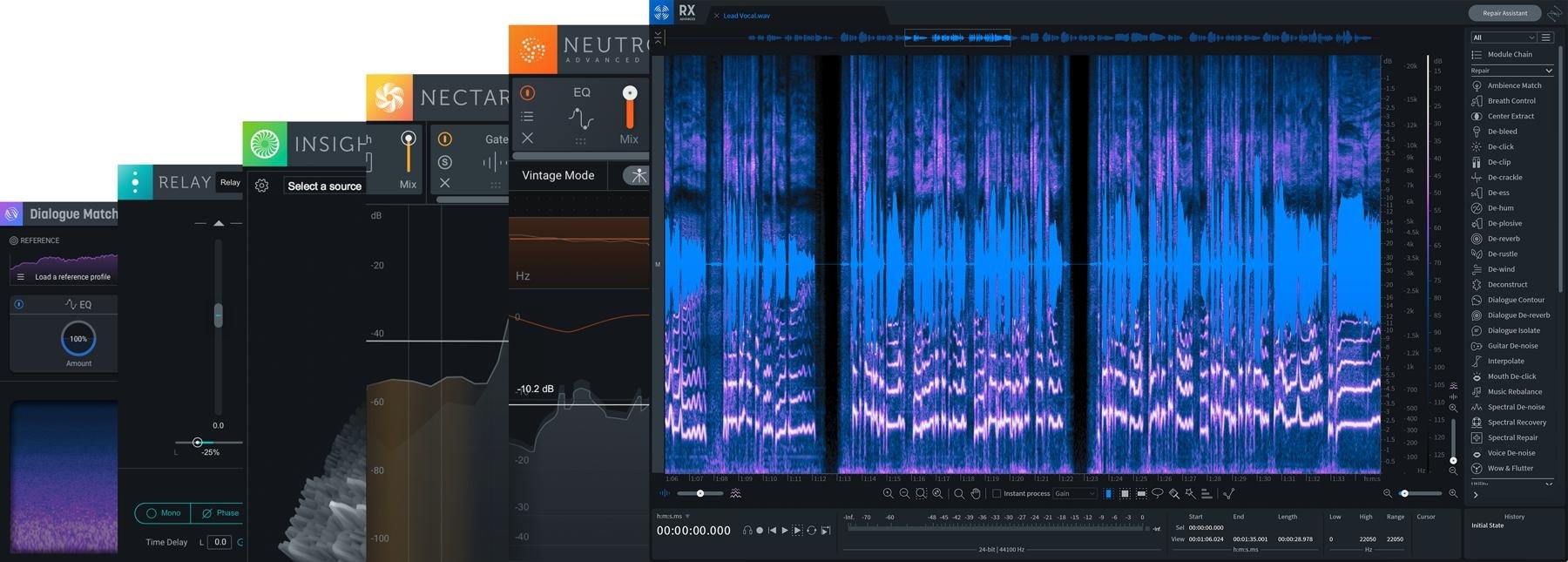This screenshot has width=1568, height=562.
Task: Remove the Neutron EQ module
Action: click(527, 138)
